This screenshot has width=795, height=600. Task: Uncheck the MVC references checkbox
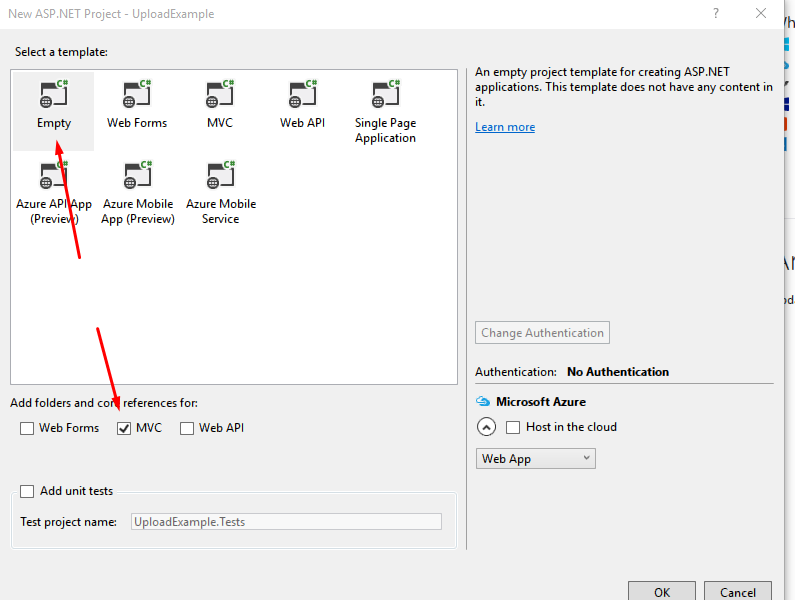click(124, 429)
